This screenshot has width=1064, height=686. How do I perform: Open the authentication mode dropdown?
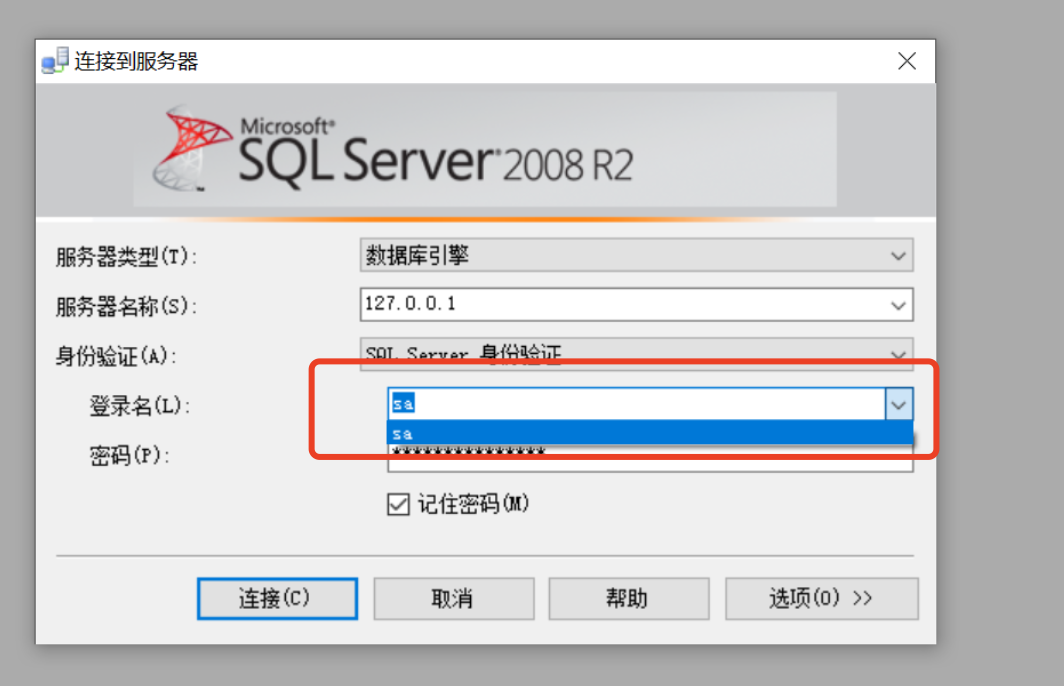636,354
